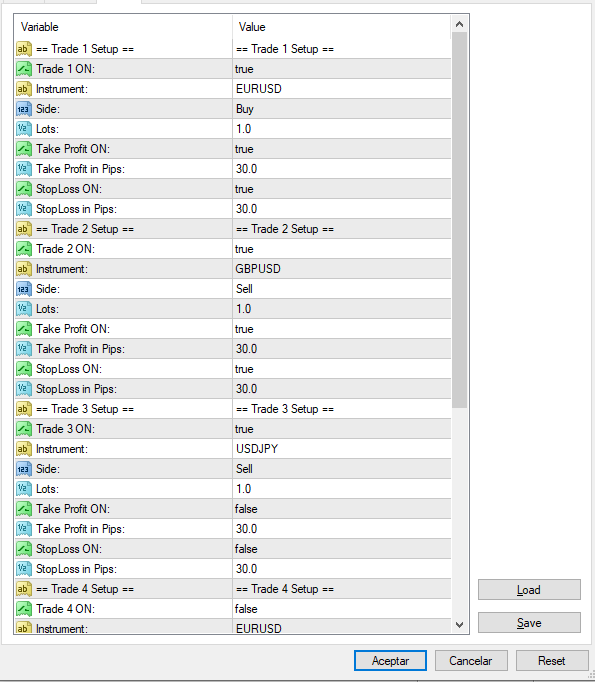This screenshot has height=682, width=595.
Task: Toggle the Trade 1 ON value 'true'
Action: (342, 69)
